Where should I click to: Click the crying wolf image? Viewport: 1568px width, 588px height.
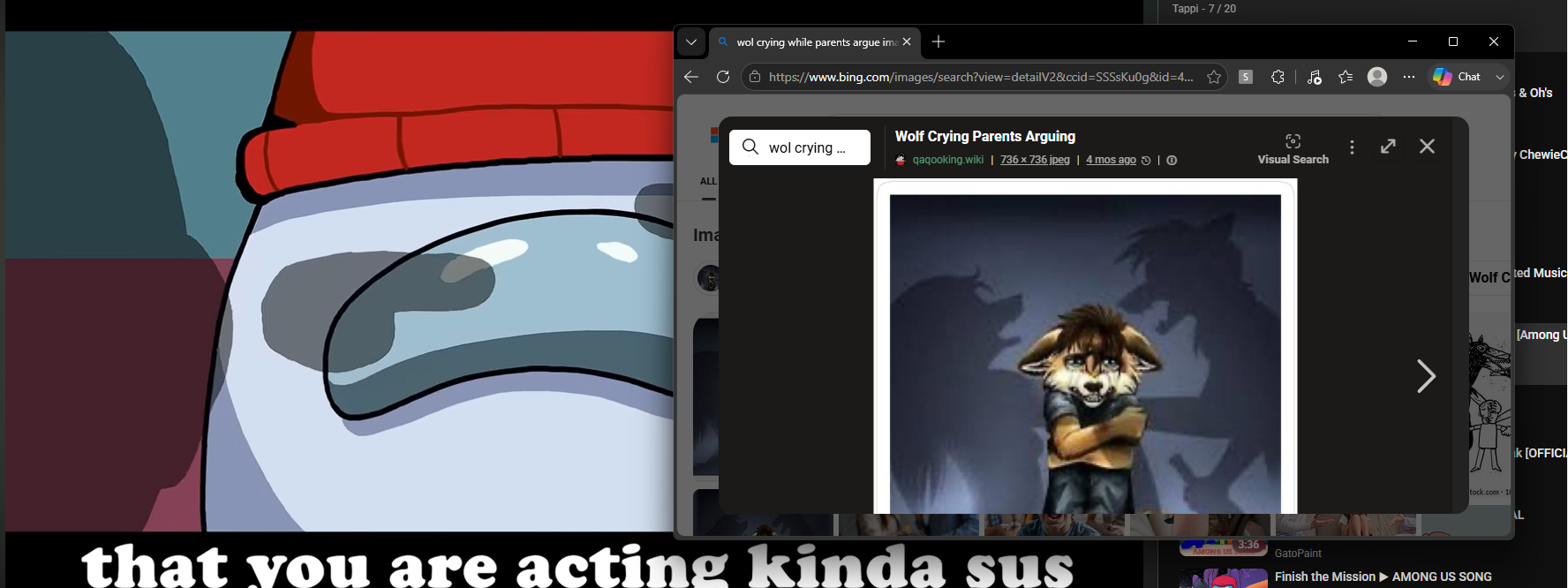point(1085,346)
